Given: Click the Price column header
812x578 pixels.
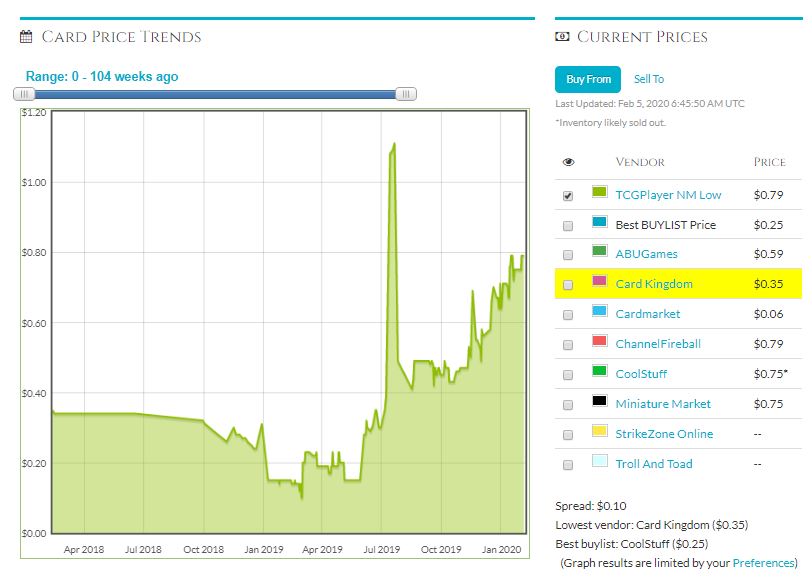Looking at the screenshot, I should pos(770,162).
